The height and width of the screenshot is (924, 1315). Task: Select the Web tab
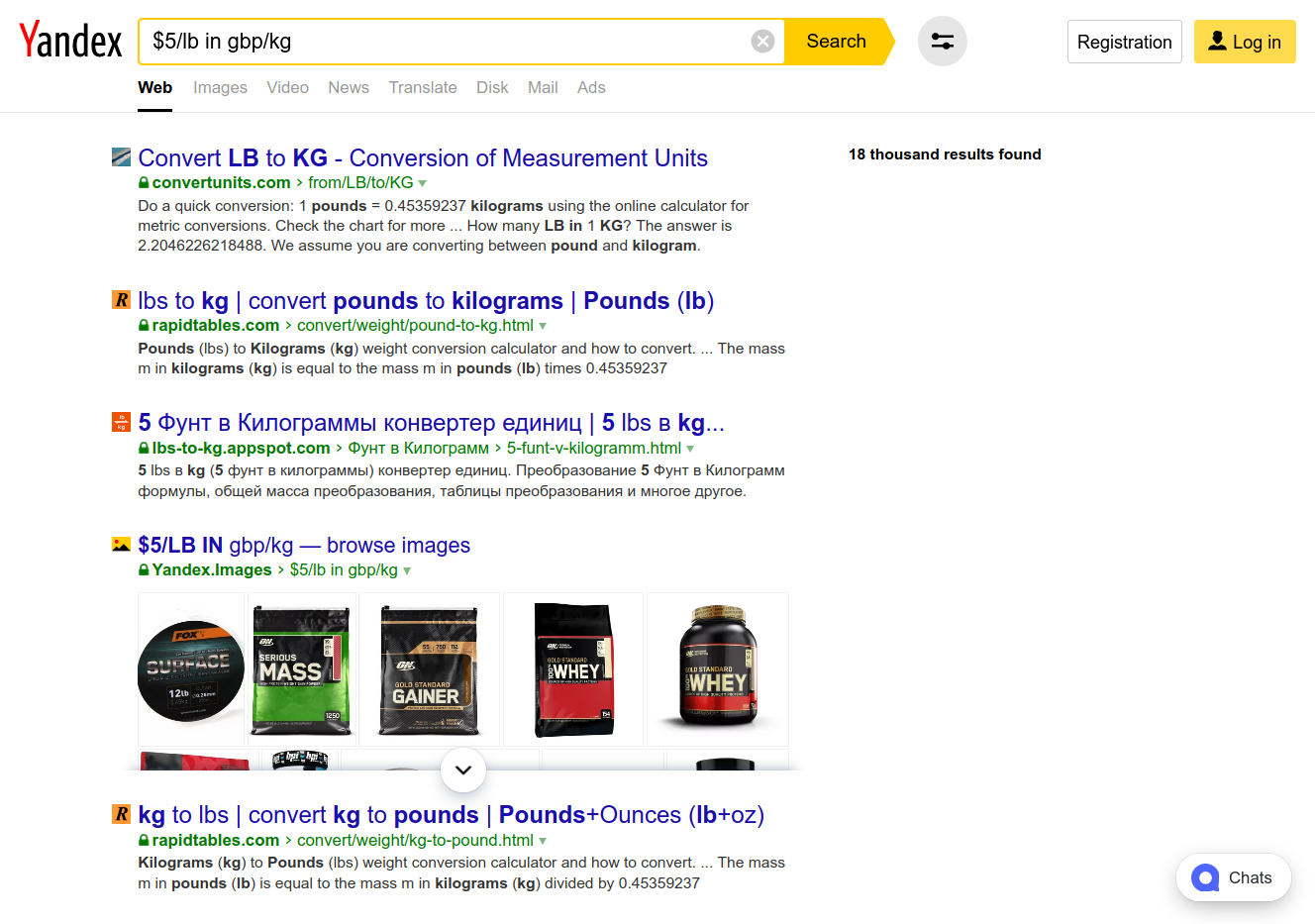tap(155, 87)
